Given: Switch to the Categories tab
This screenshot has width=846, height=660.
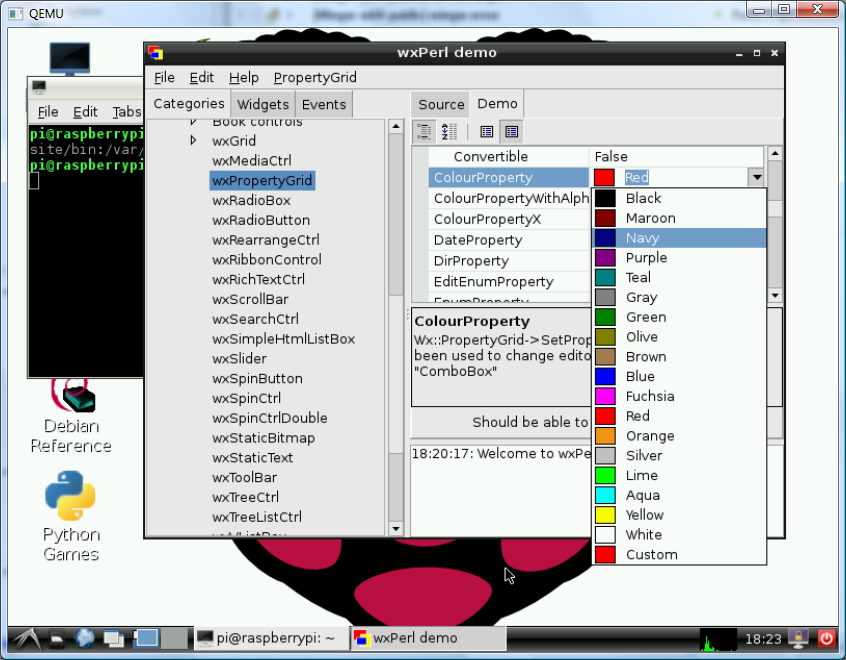Looking at the screenshot, I should [189, 104].
